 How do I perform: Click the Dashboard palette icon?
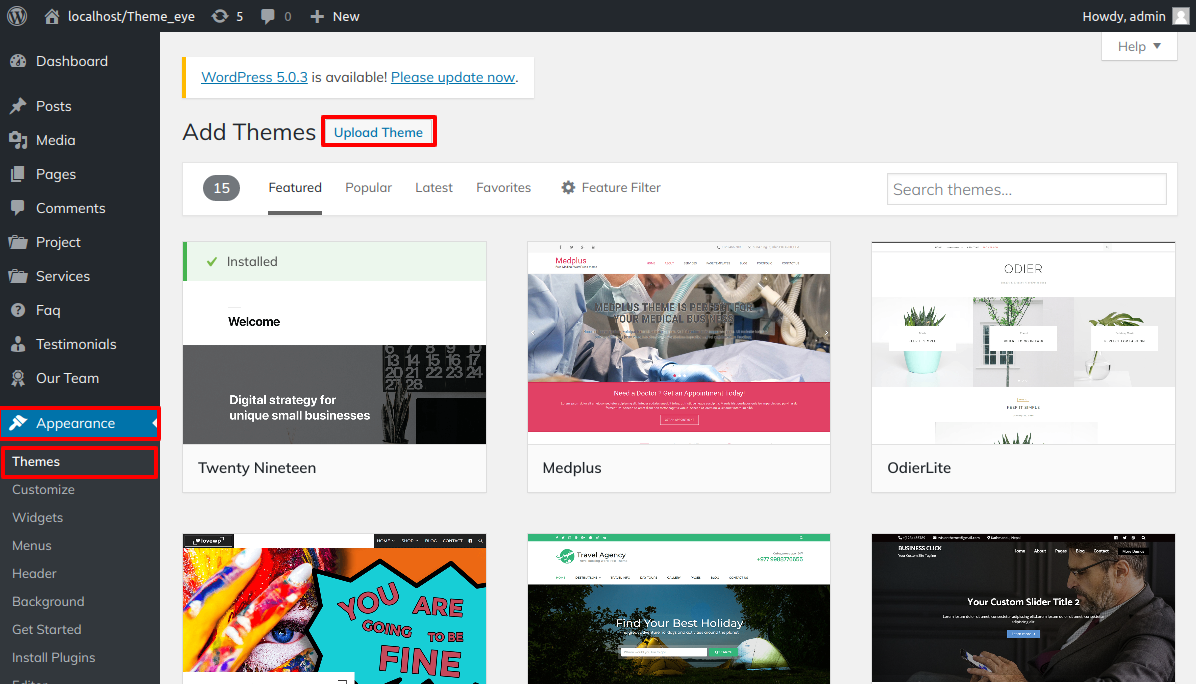18,61
